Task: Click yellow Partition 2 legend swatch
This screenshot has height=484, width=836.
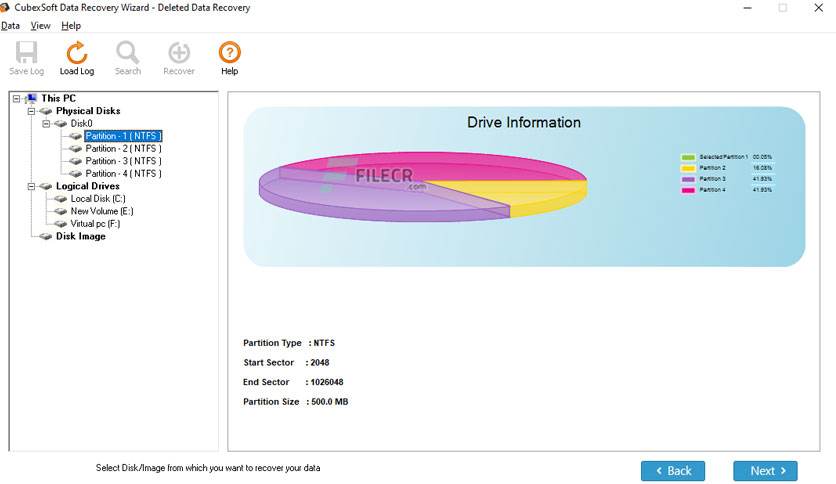Action: click(688, 168)
